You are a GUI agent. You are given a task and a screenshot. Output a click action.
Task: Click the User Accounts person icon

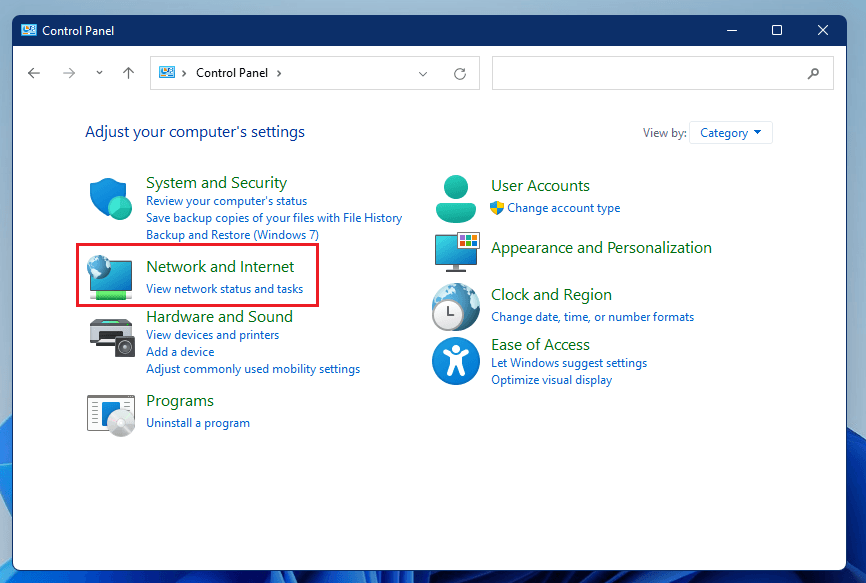click(x=456, y=198)
